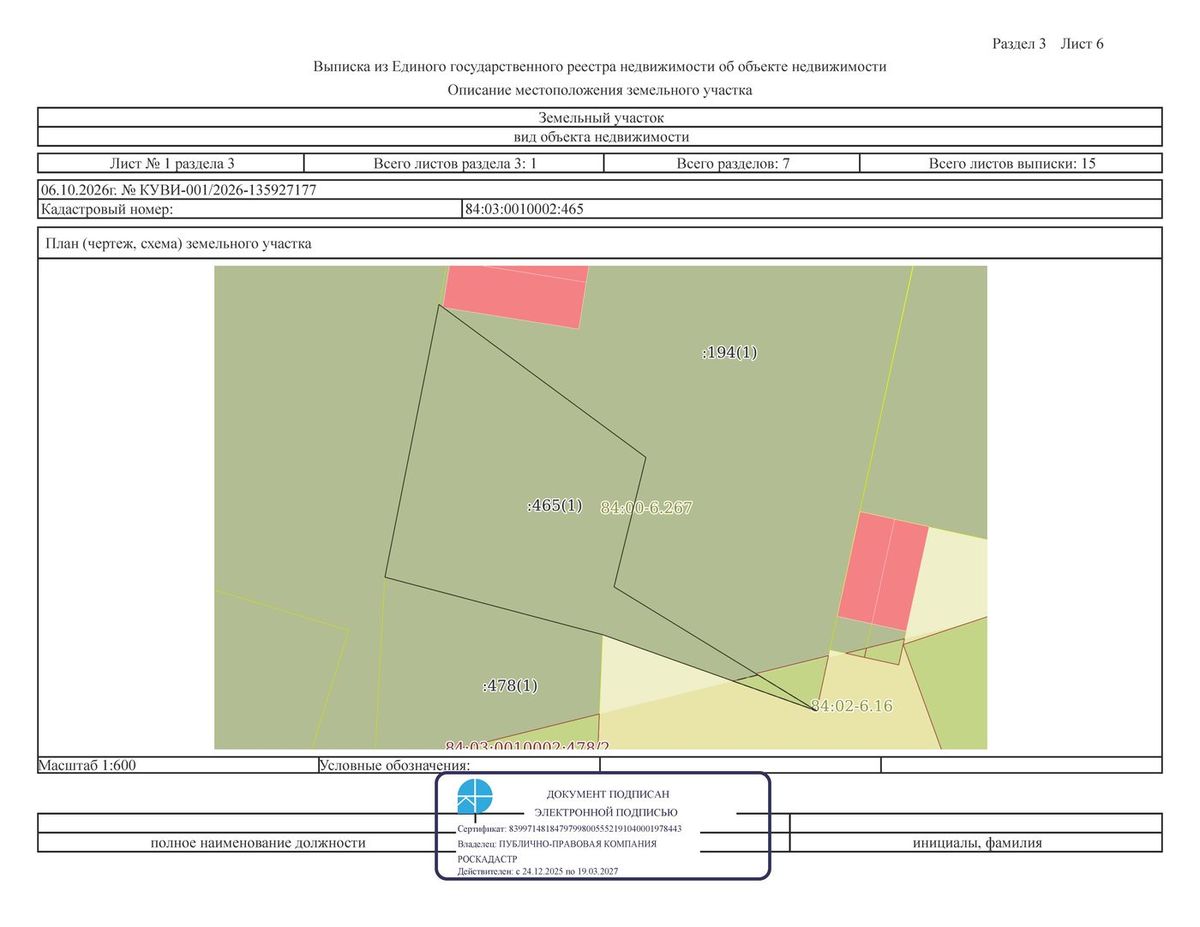Click the "Всего разделов: 7" cell
The width and height of the screenshot is (1200, 927).
coord(733,163)
